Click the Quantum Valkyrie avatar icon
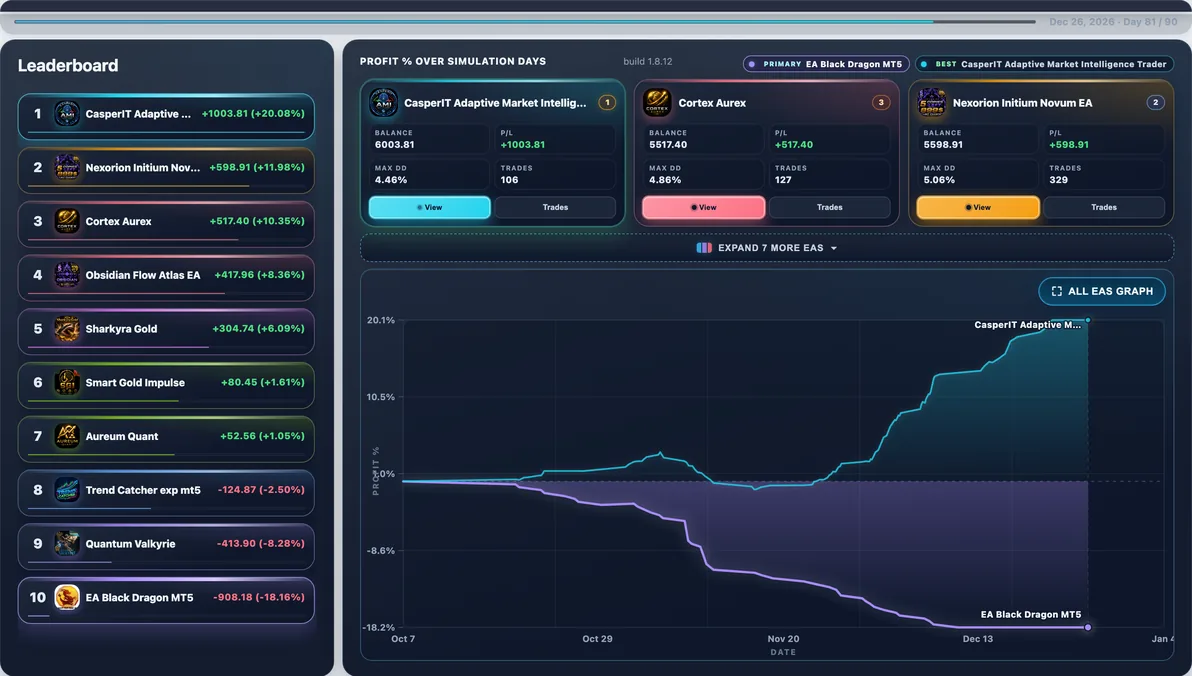Screen dimensions: 1192x676 (67, 544)
